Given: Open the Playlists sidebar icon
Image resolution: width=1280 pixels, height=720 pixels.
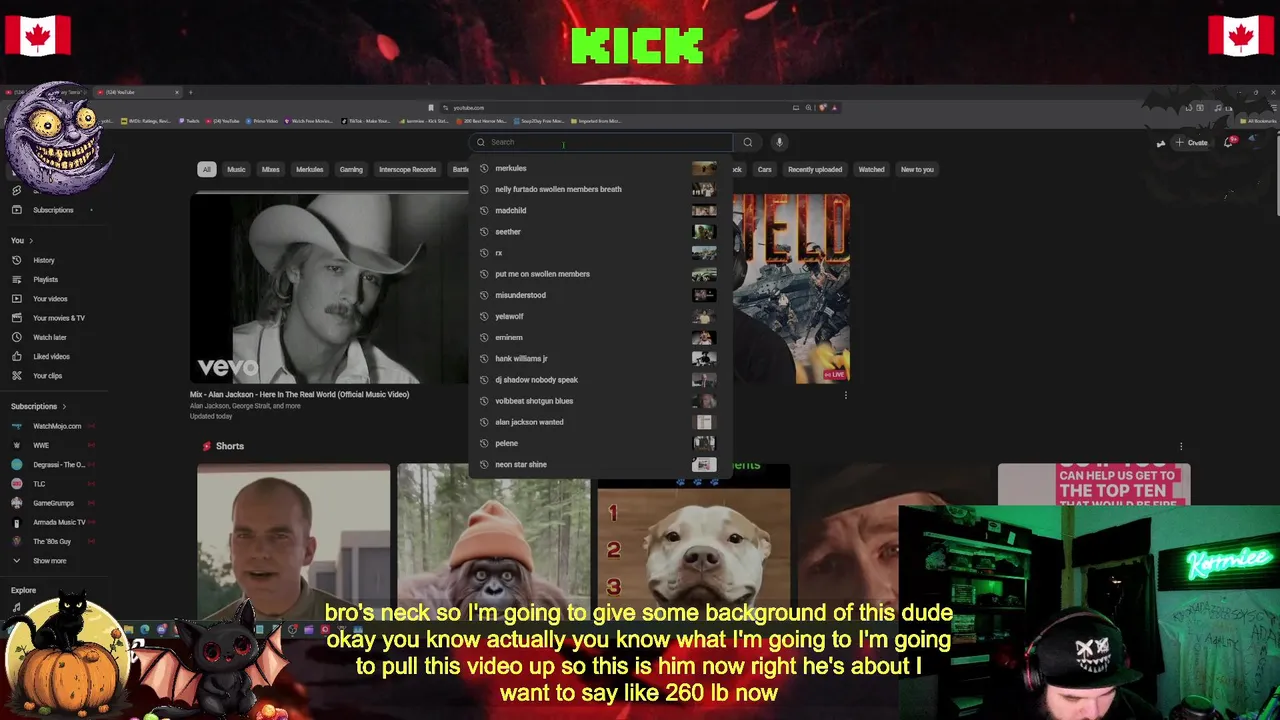Looking at the screenshot, I should [x=16, y=279].
